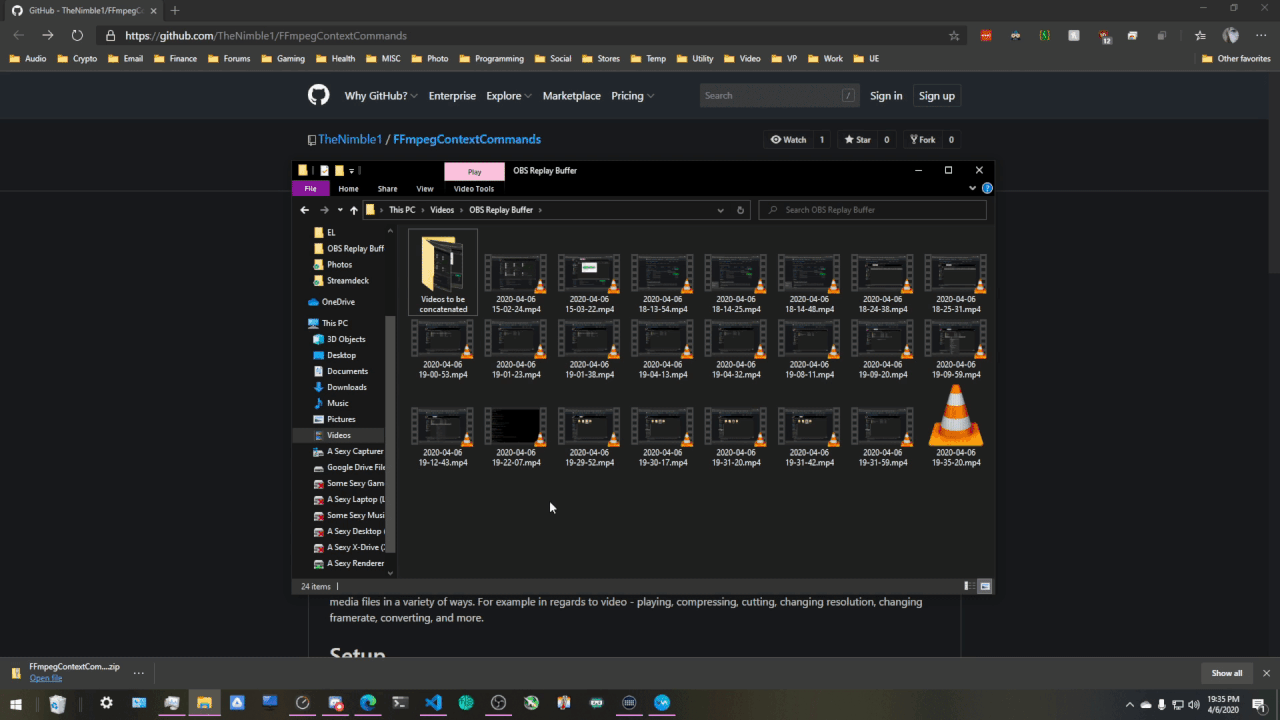Open the Quick Access Toolbar customize arrow
Screen dimensions: 1280x720
353,171
